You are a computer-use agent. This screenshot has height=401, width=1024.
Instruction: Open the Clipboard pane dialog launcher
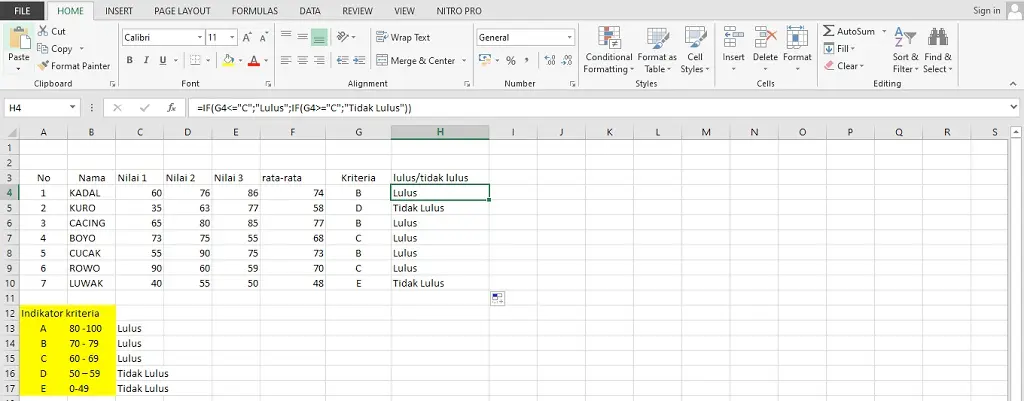[x=112, y=84]
